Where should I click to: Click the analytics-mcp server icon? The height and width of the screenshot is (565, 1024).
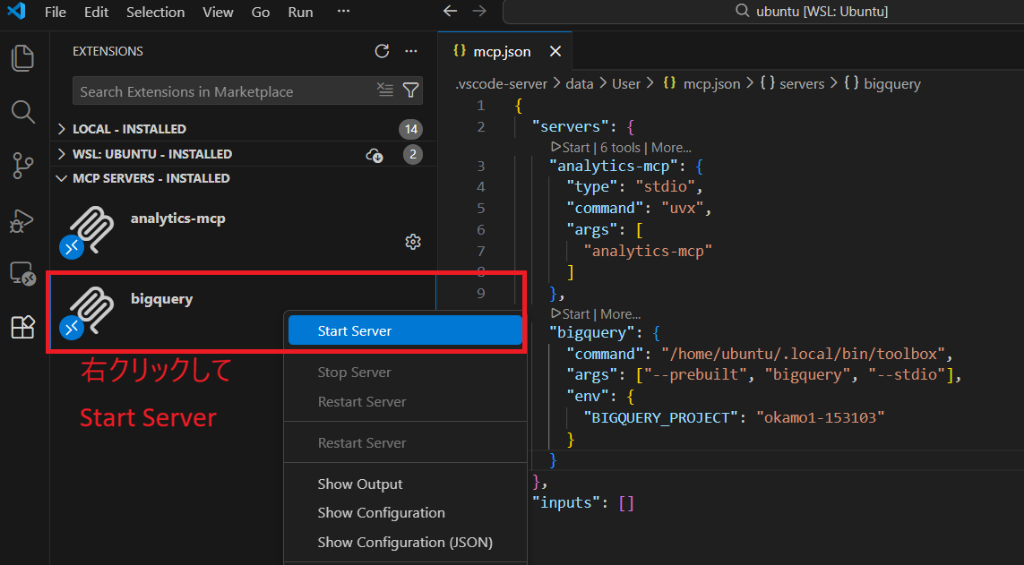(x=87, y=233)
